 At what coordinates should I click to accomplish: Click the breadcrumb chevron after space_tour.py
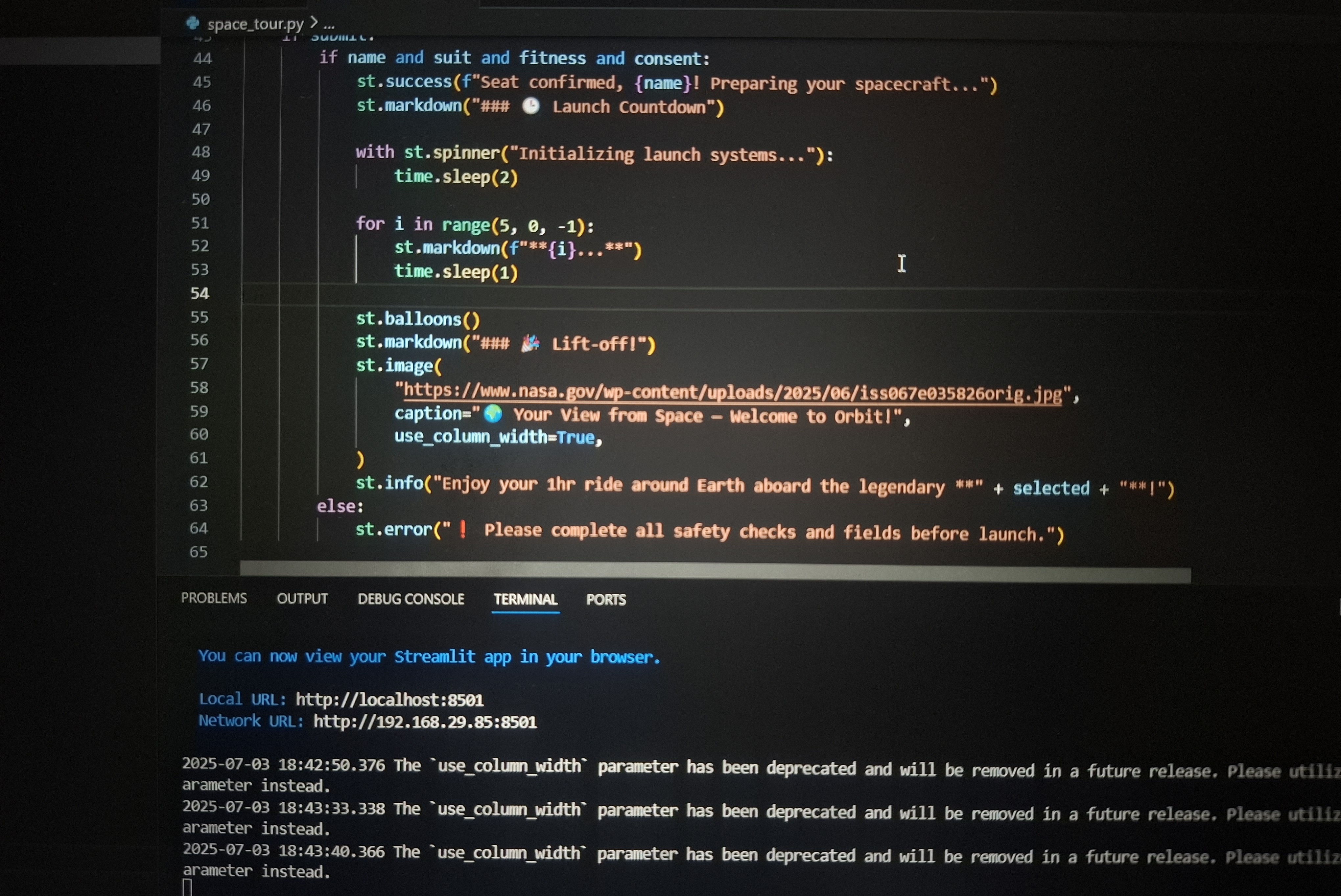[x=314, y=23]
